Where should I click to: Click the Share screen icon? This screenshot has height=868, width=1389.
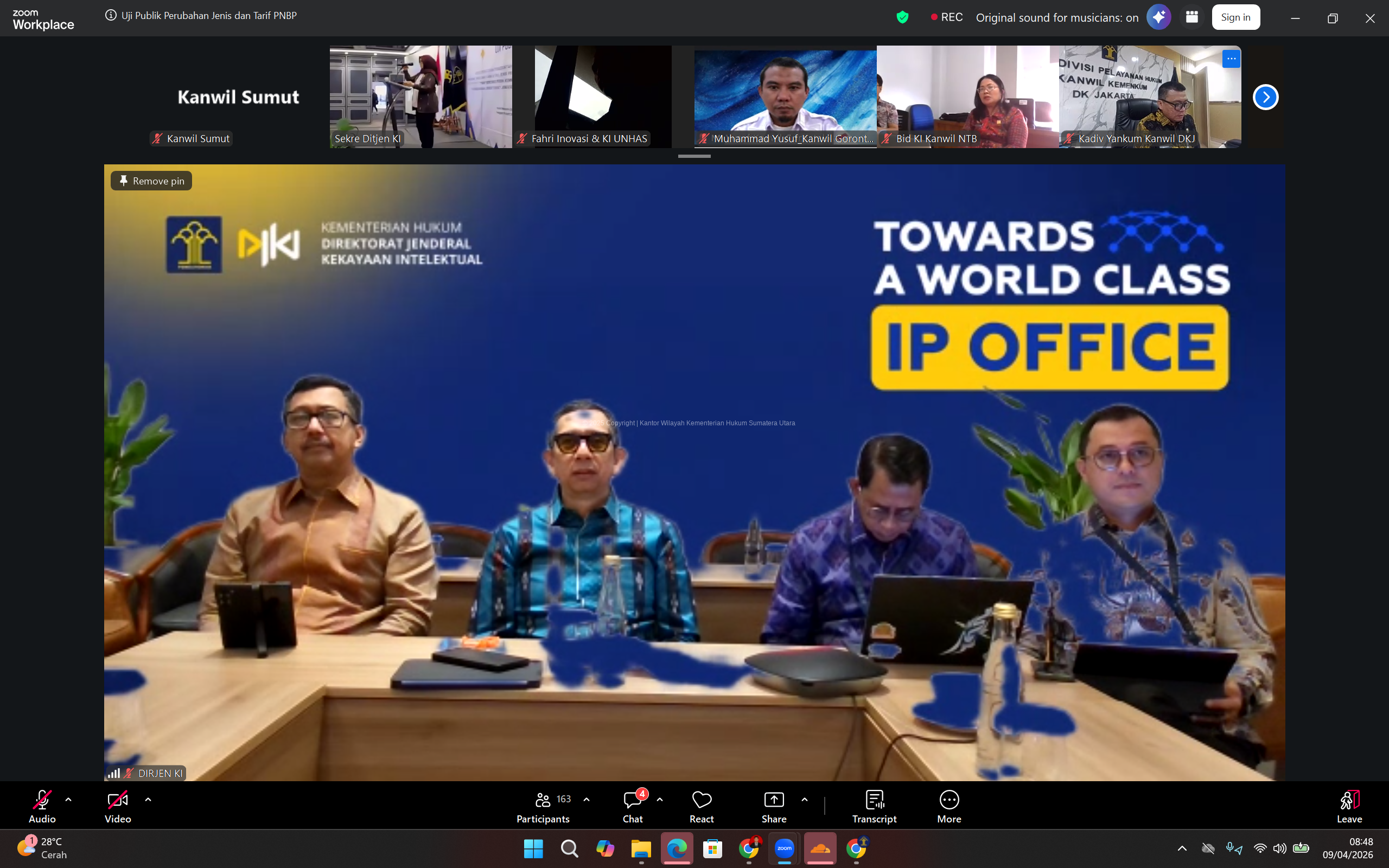pyautogui.click(x=774, y=800)
